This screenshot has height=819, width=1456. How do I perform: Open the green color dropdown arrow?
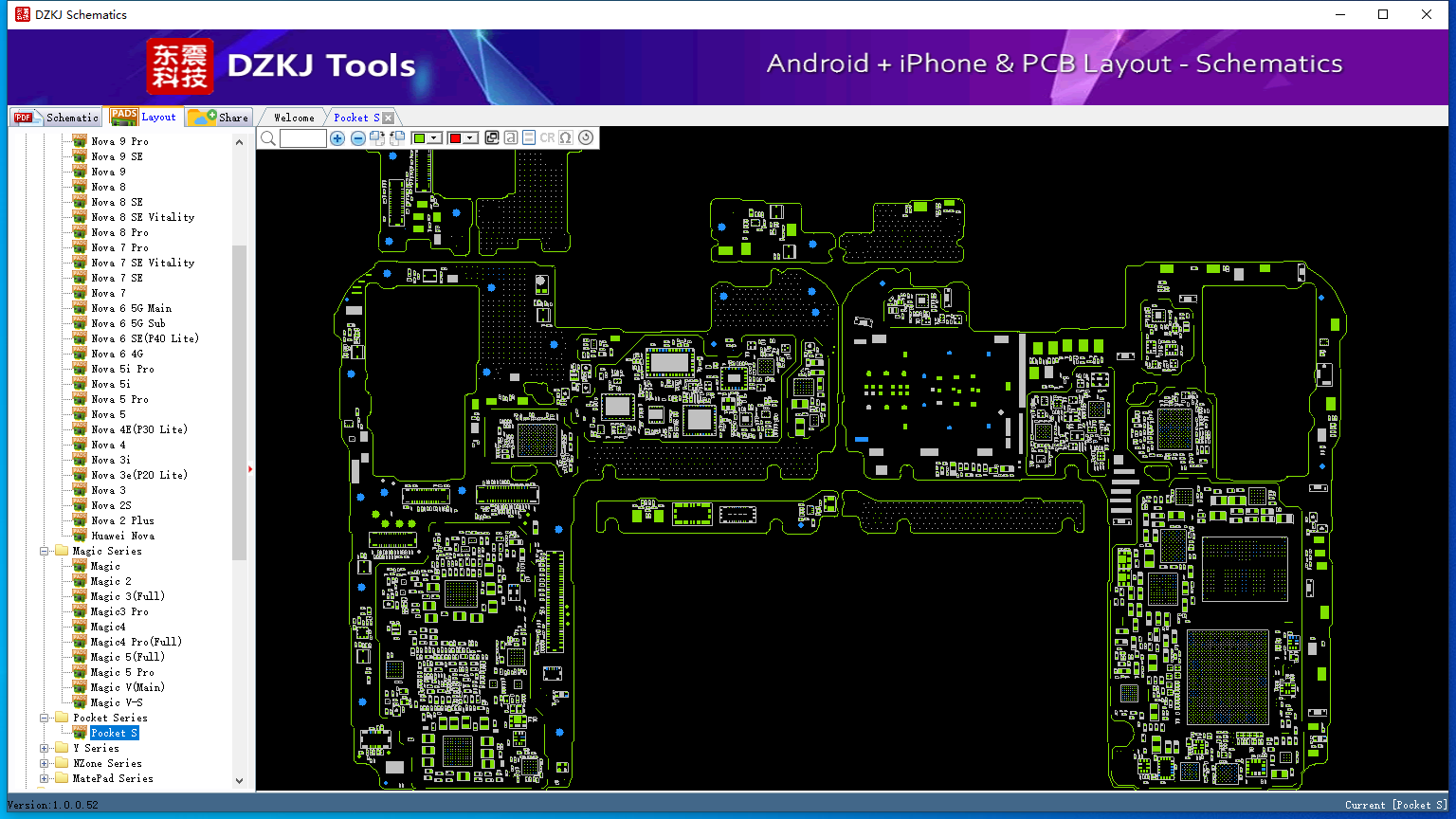pyautogui.click(x=434, y=138)
